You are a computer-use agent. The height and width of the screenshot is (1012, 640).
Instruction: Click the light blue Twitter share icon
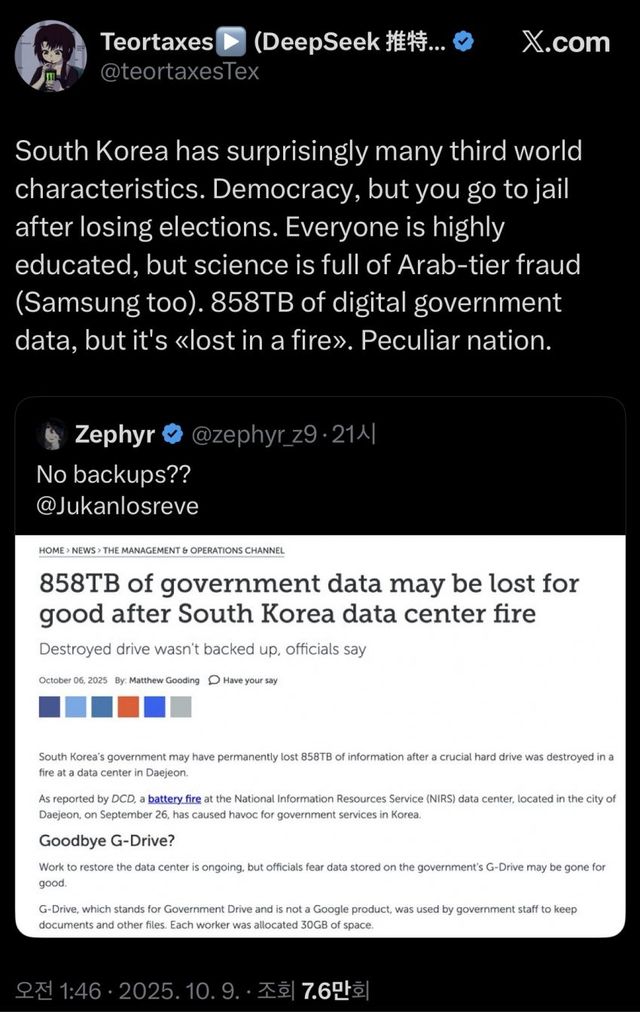(x=76, y=707)
